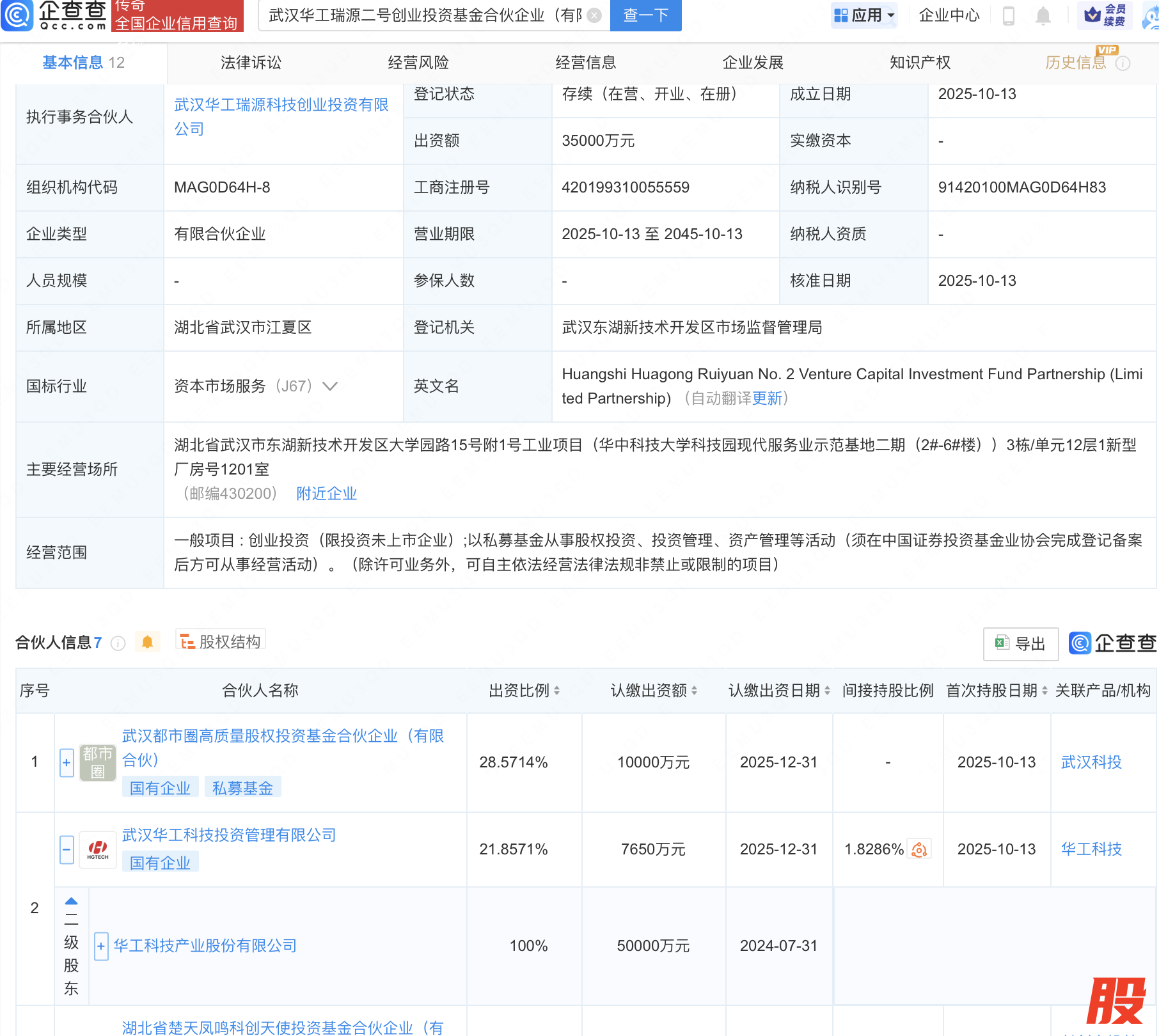Click the Qcc logo icon in header
This screenshot has height=1036, width=1159.
(x=17, y=15)
